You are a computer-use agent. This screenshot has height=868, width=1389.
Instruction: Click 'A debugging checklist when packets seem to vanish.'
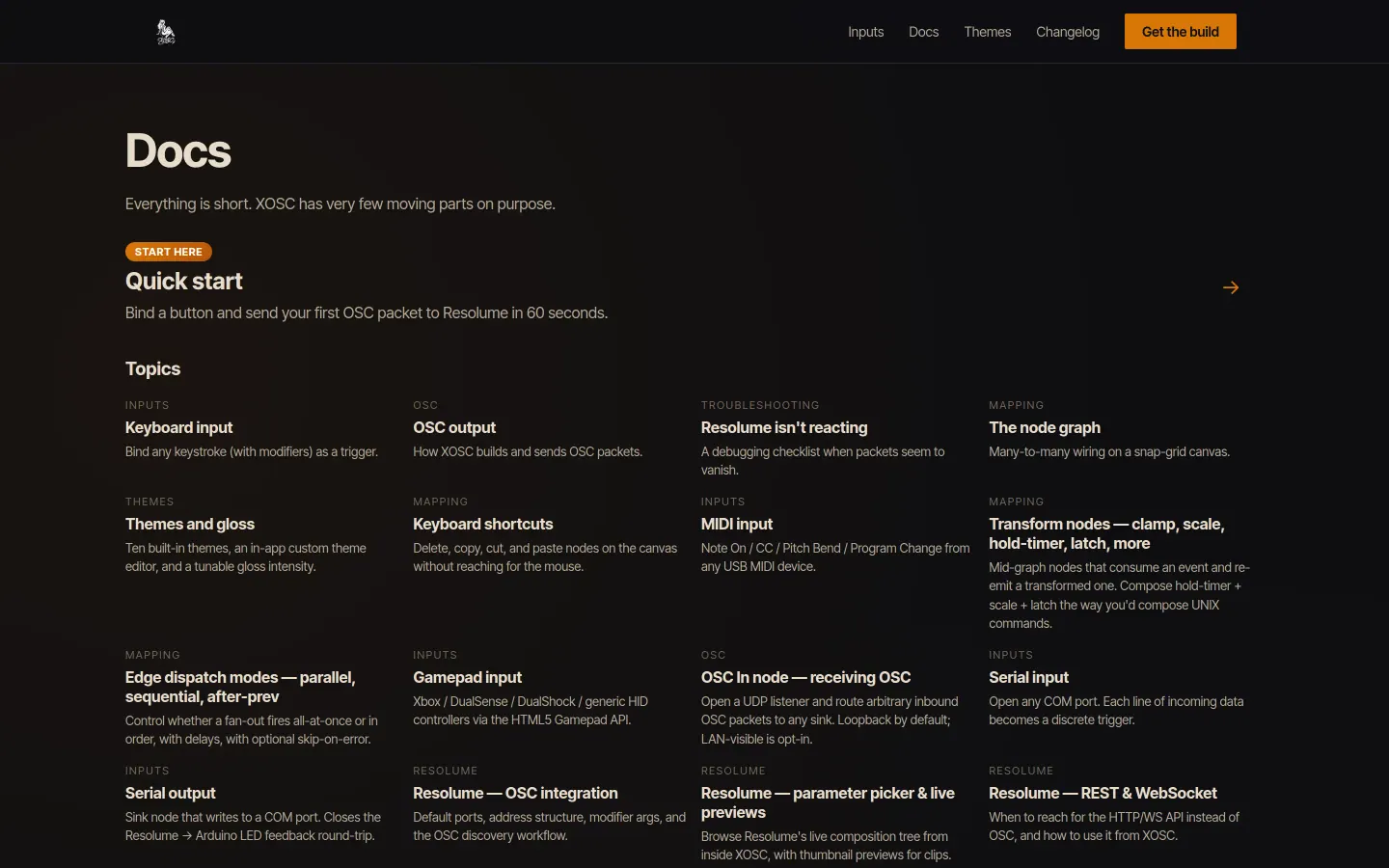pos(823,461)
